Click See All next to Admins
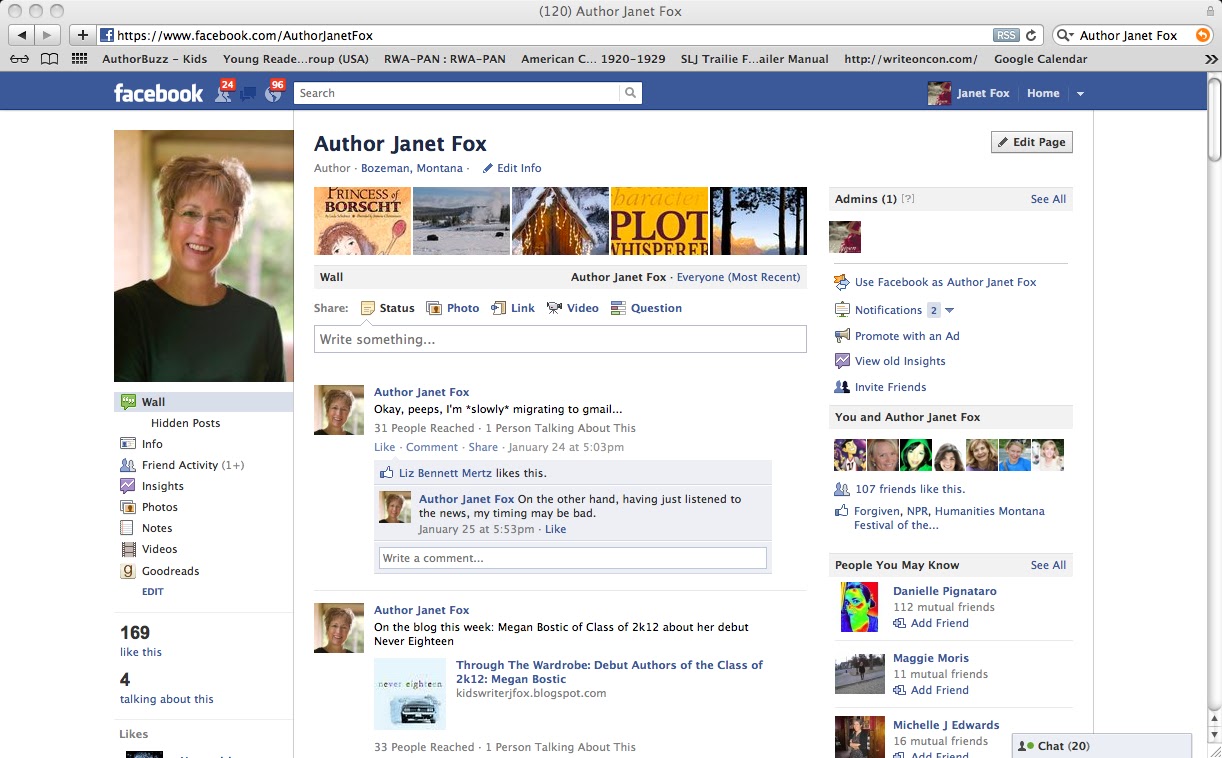This screenshot has height=758, width=1222. click(x=1048, y=199)
